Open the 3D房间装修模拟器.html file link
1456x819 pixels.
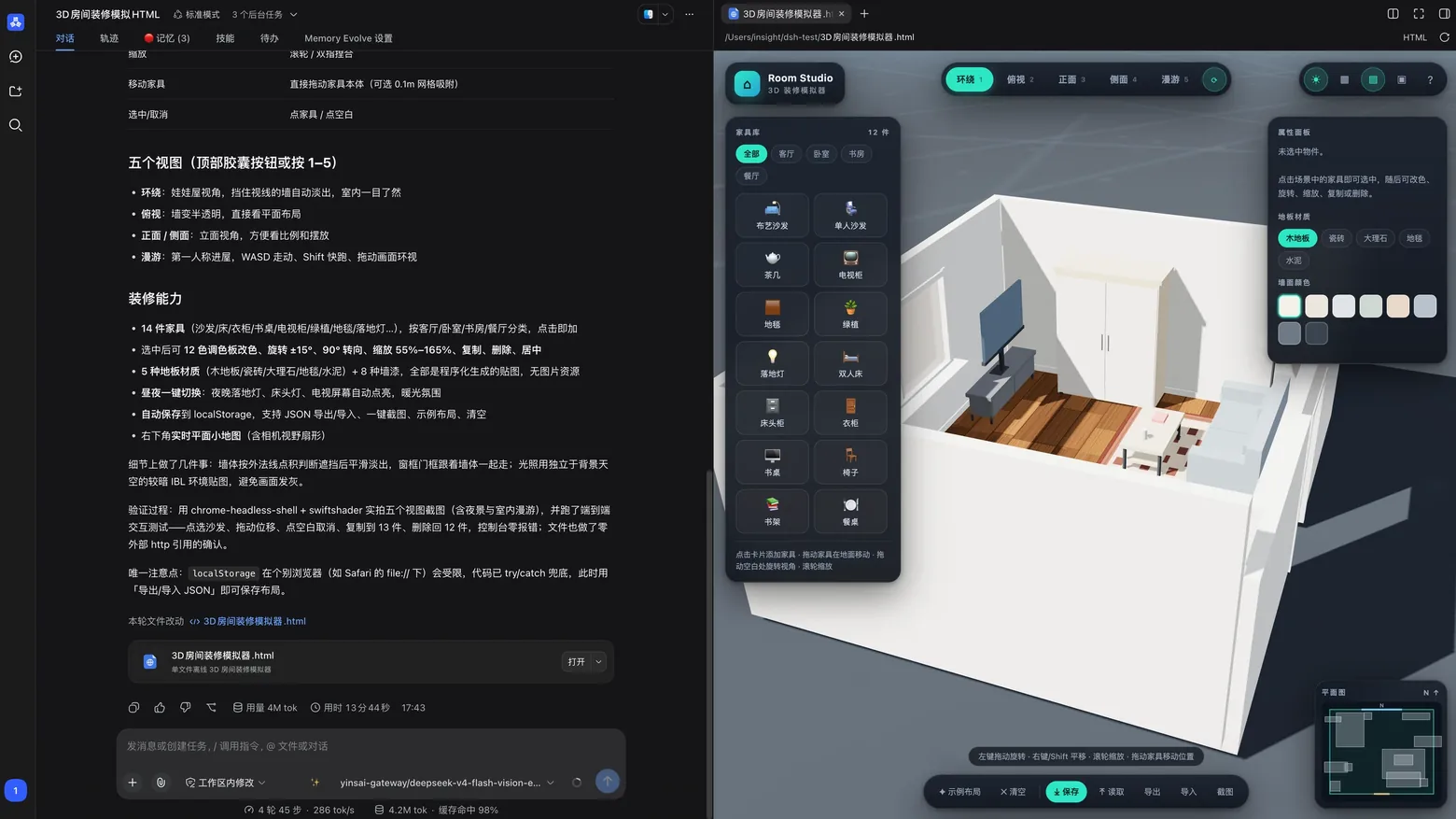pyautogui.click(x=248, y=621)
